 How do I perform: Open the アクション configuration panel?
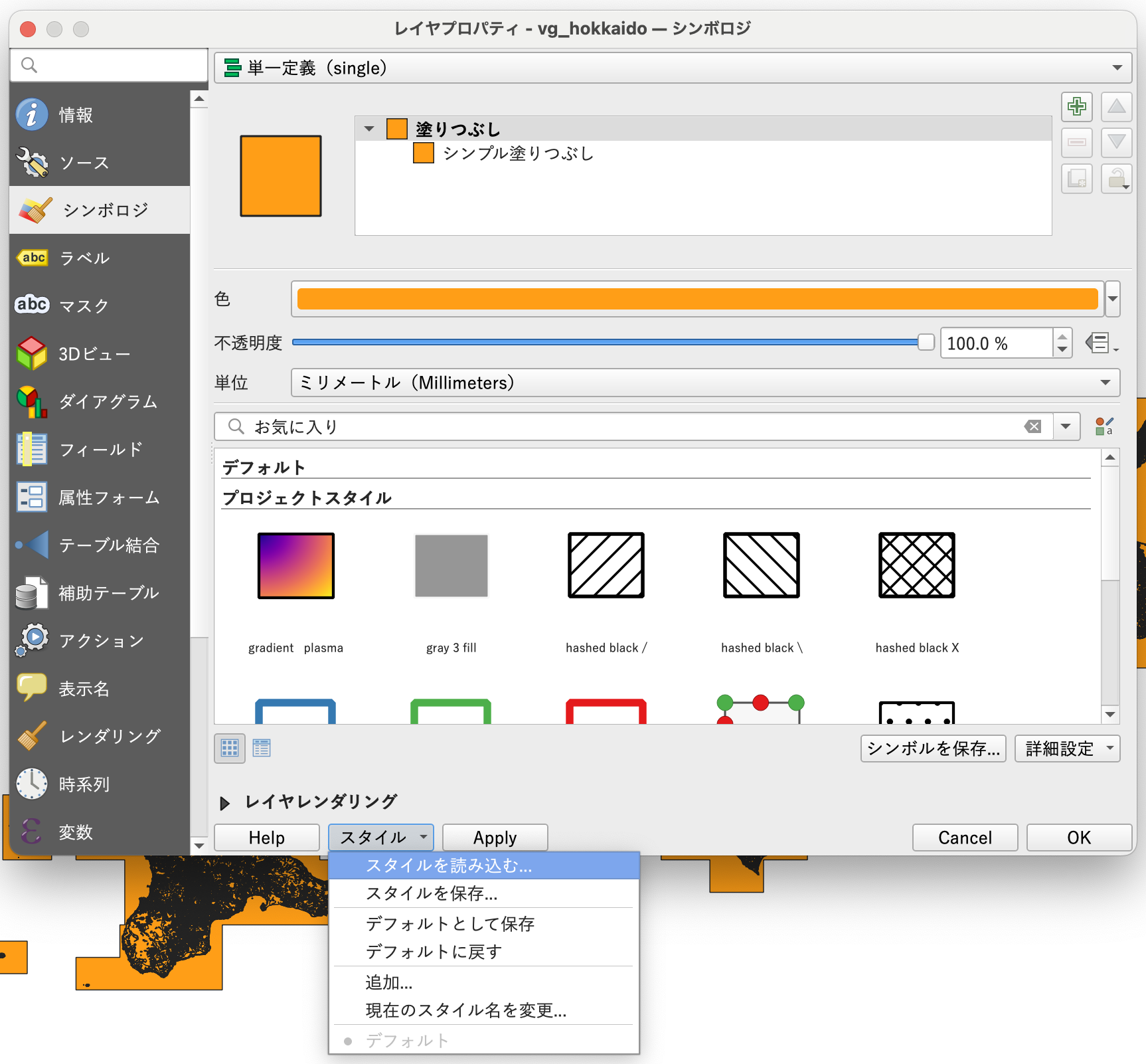(100, 640)
